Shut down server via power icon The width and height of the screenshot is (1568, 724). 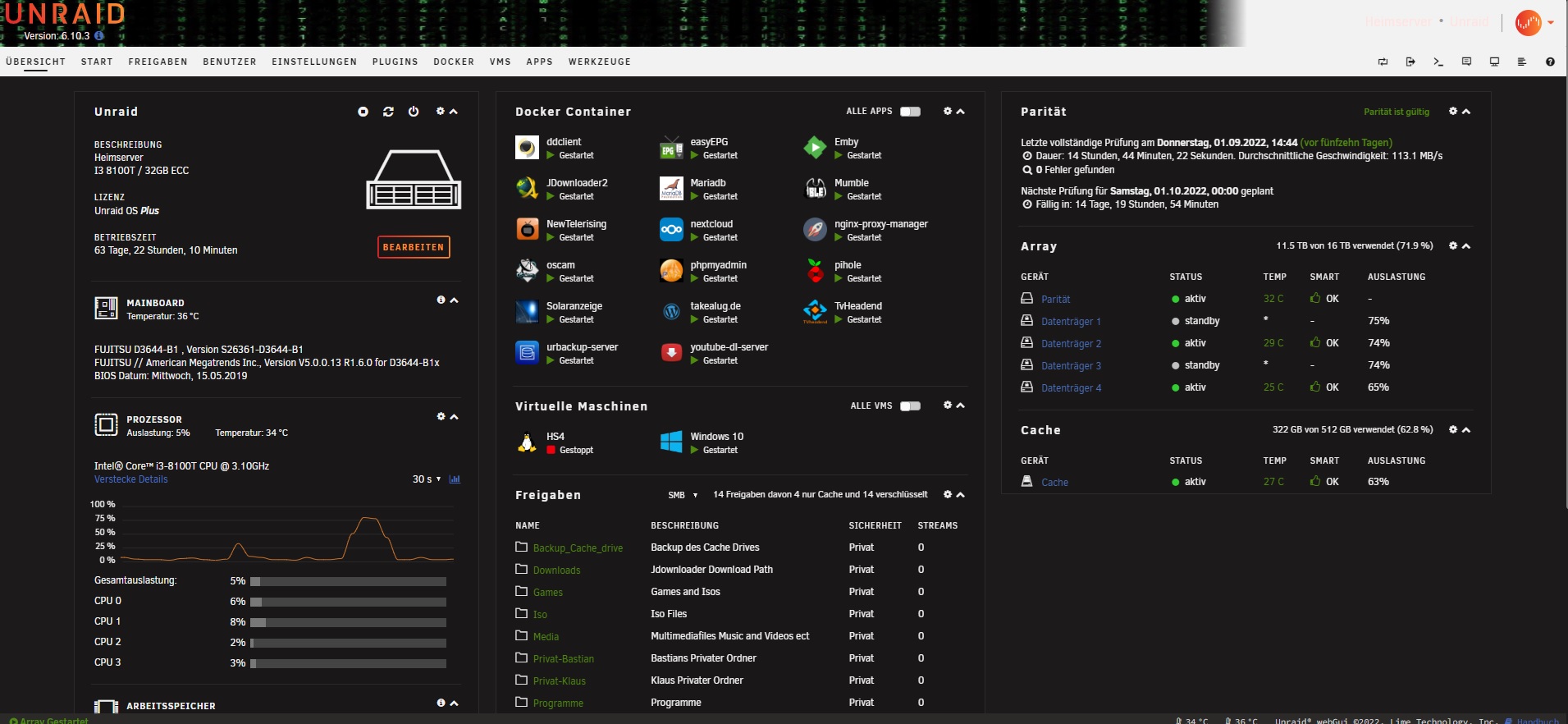414,112
